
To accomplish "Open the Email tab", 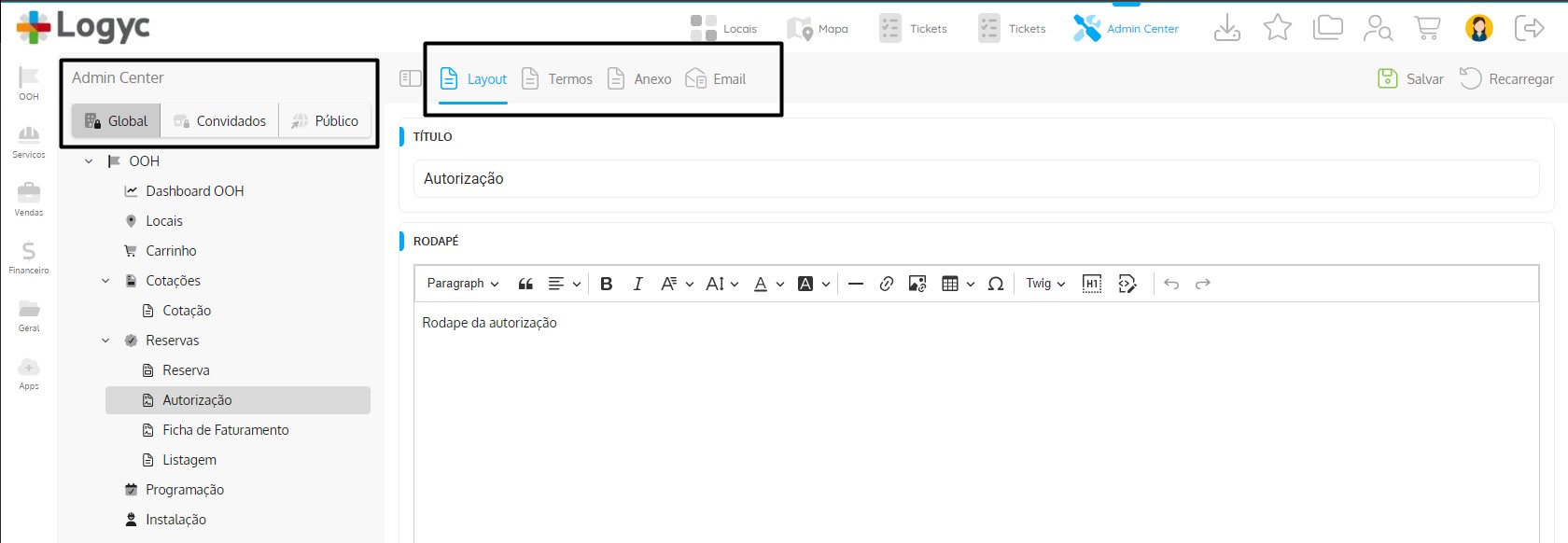I will [716, 79].
